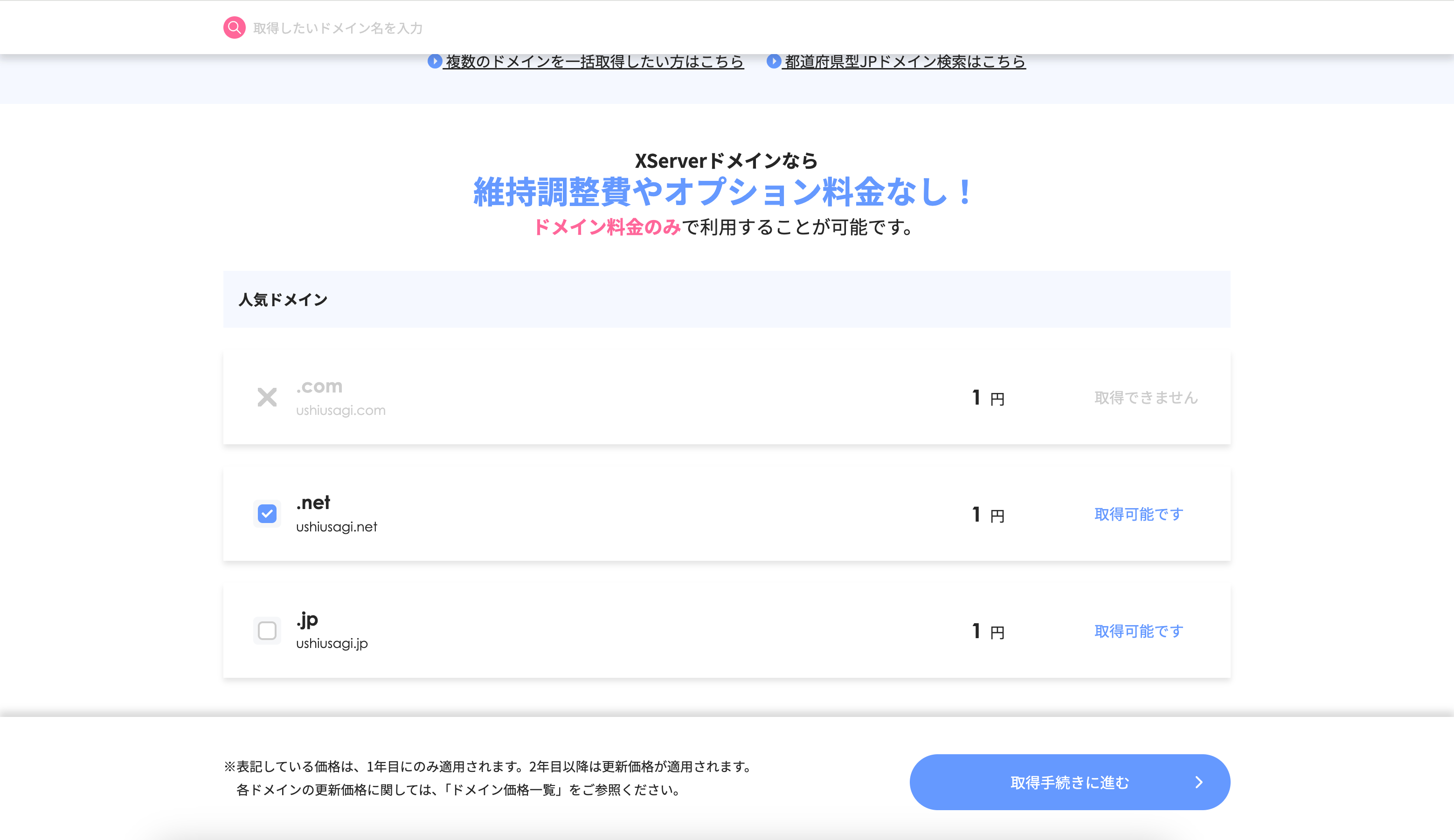Click 取得できません status for .com
The width and height of the screenshot is (1454, 840).
point(1146,398)
